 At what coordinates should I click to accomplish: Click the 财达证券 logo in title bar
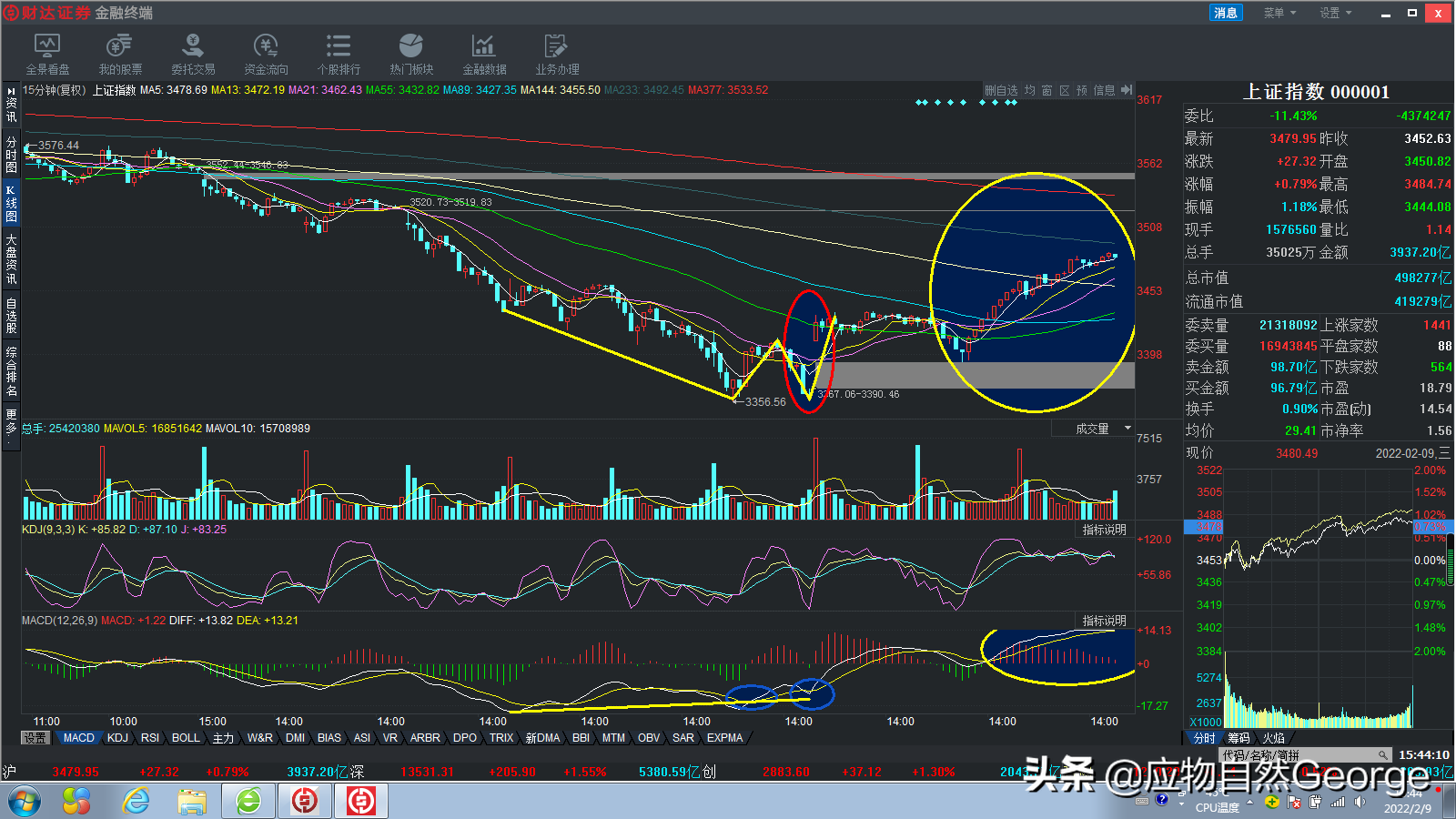coord(13,13)
